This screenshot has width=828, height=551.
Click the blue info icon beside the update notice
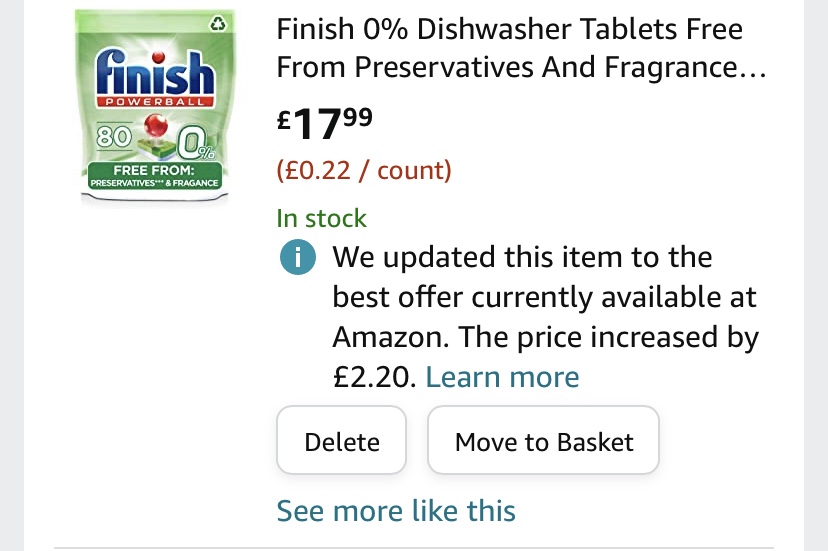pos(298,257)
